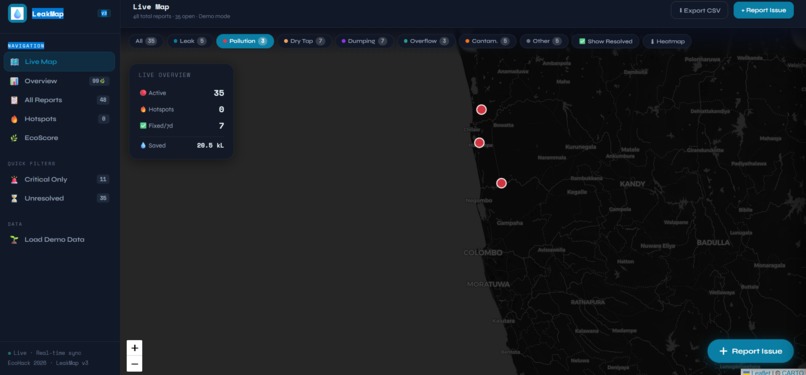Click the EcoScore leaf icon

(14, 138)
